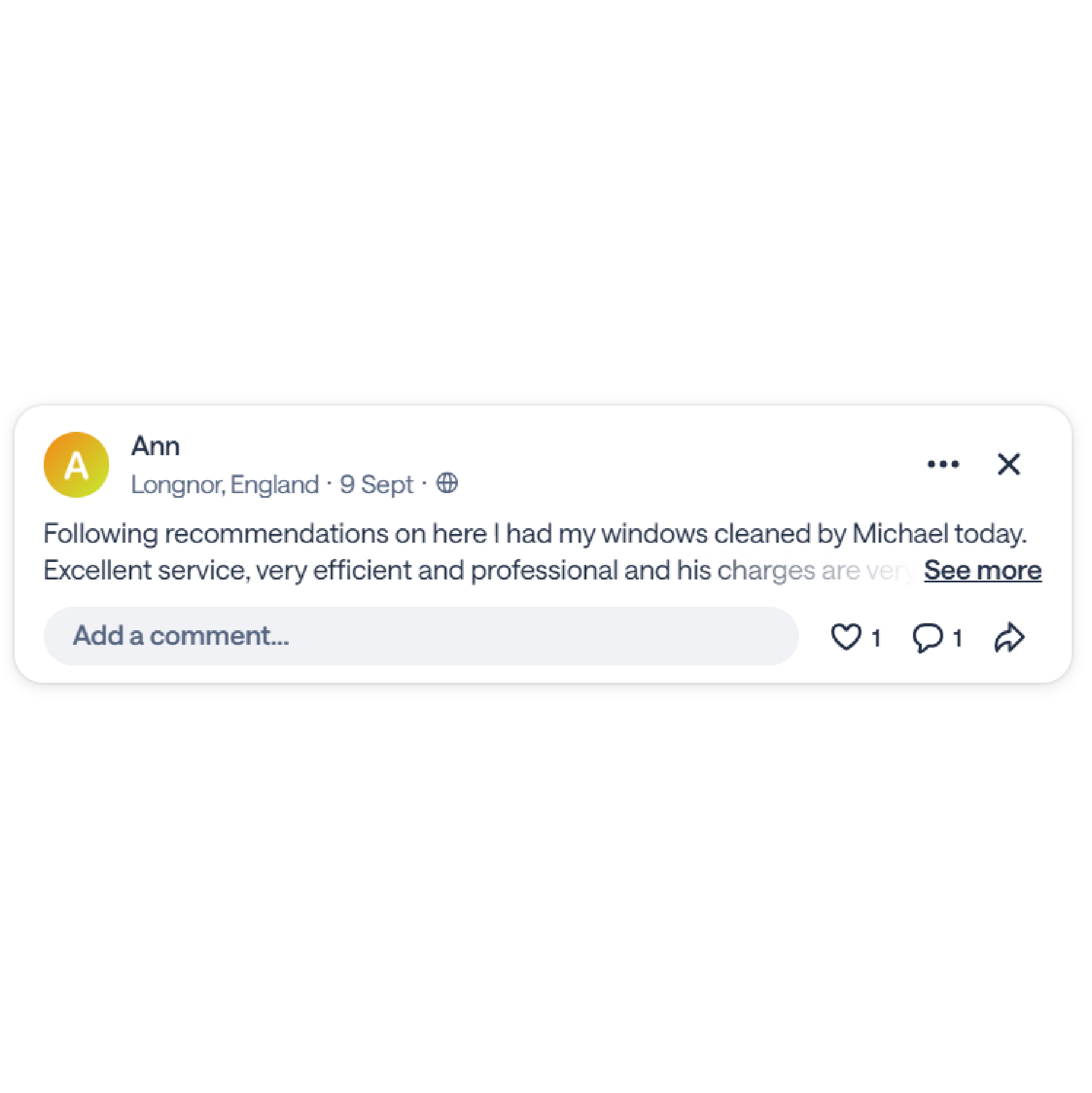Viewport: 1092px width, 1093px height.
Task: Share the post using the arrow icon
Action: click(x=1009, y=637)
